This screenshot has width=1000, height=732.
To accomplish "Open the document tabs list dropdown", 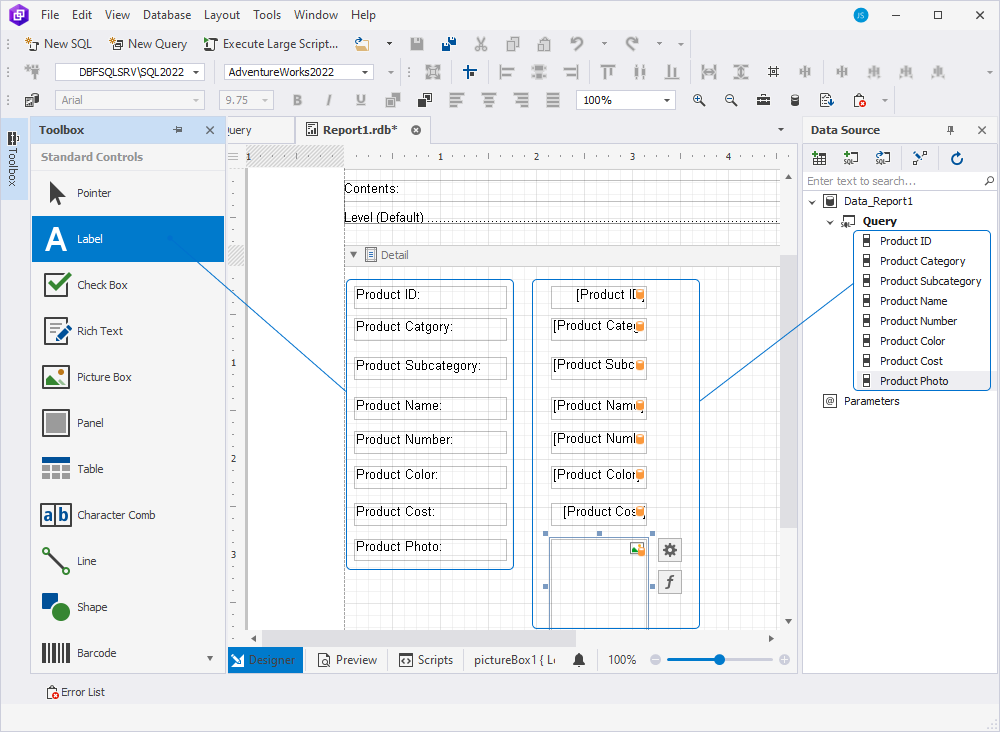I will [x=781, y=130].
